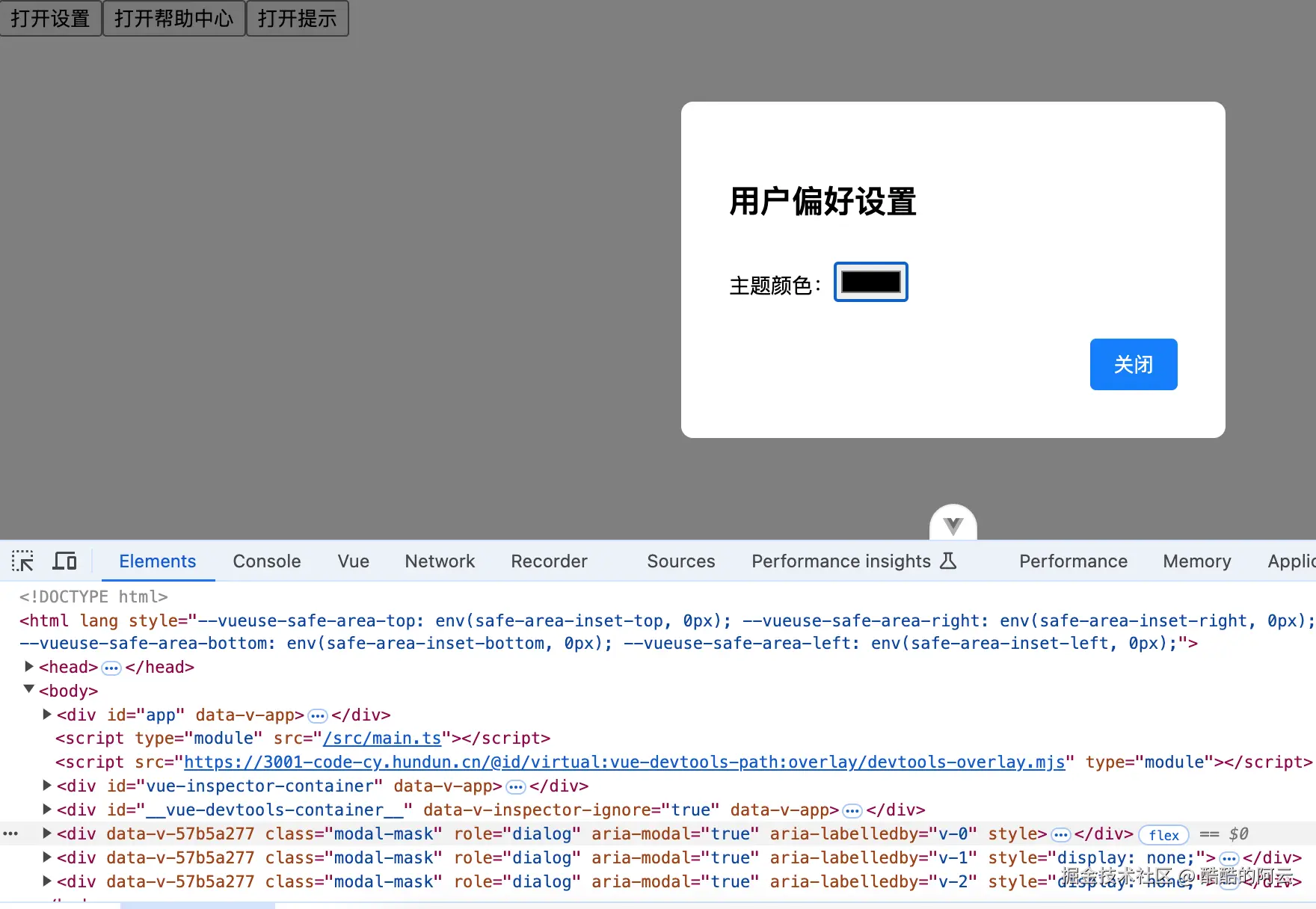
Task: Open the 主题颜色 color picker swatch
Action: (x=871, y=282)
